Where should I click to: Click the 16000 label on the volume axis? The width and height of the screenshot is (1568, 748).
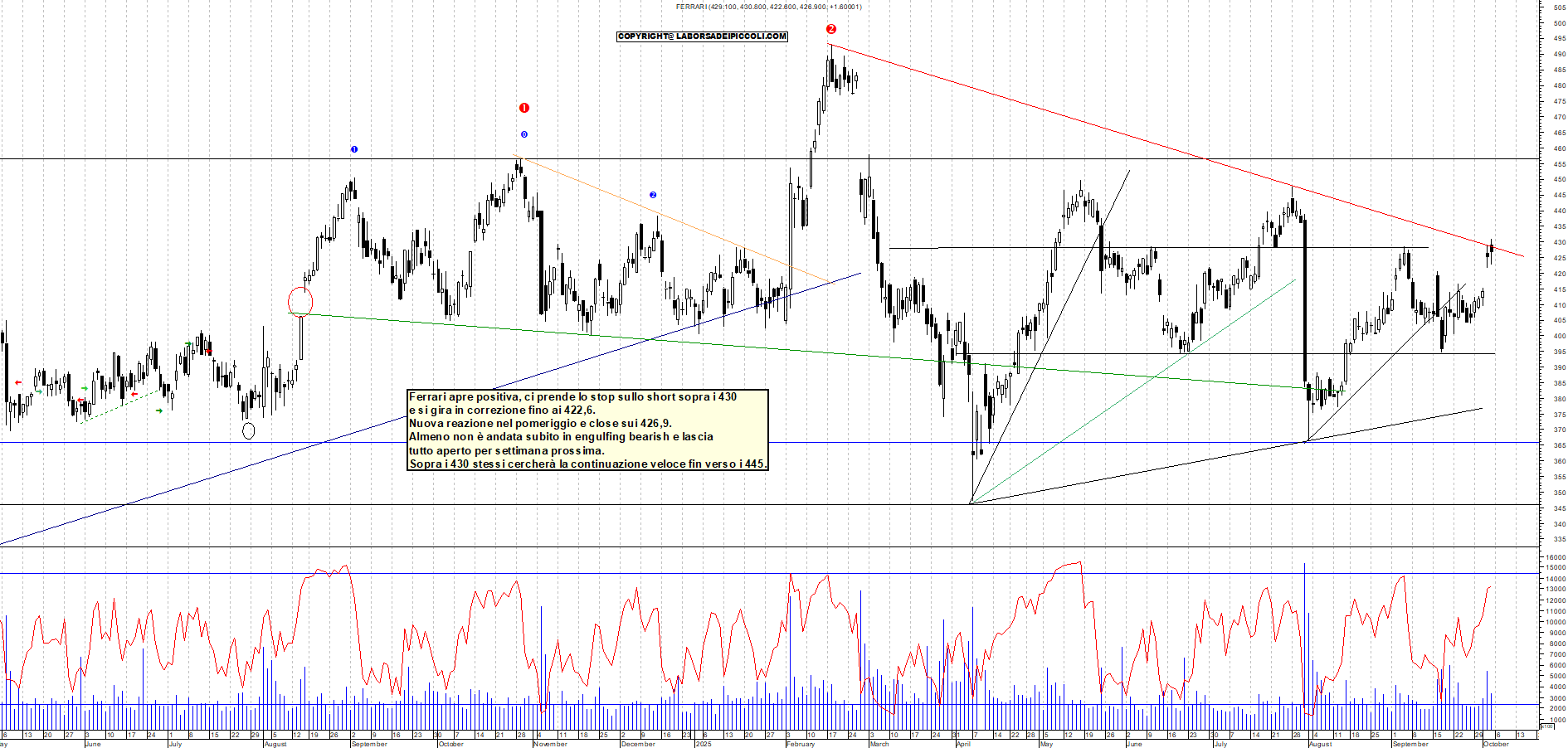point(1555,557)
